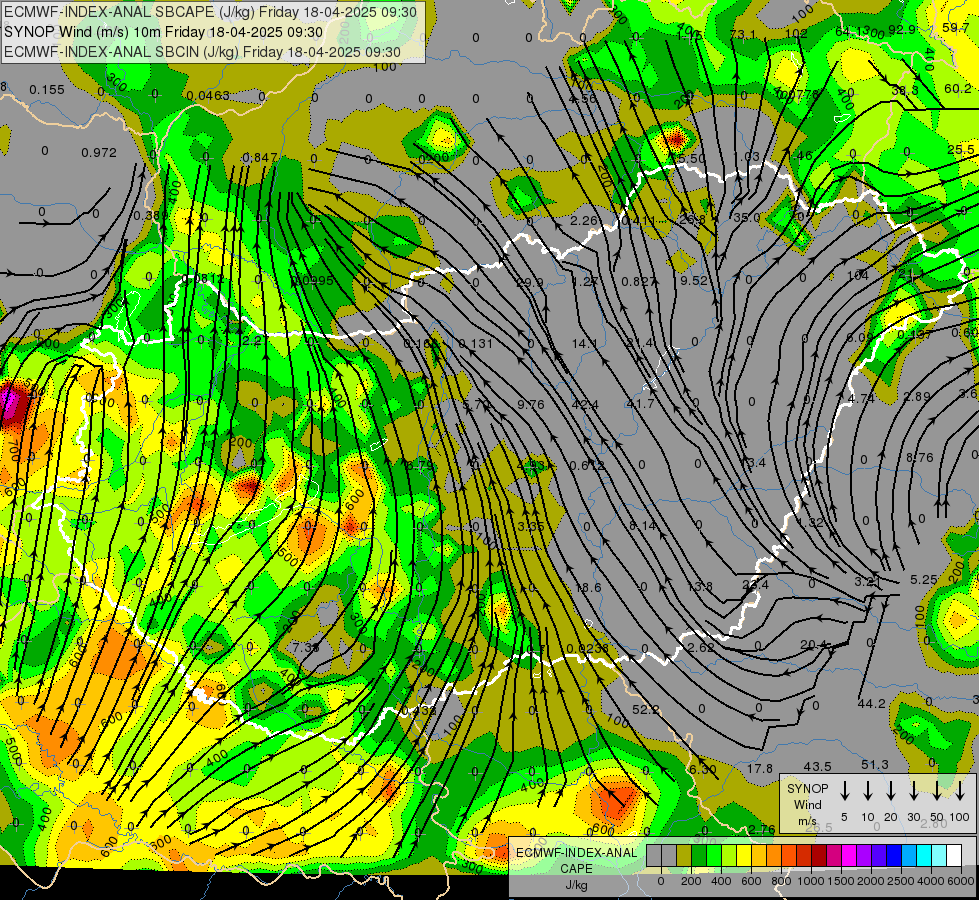Click the 10 m/s wind arrow in legend
The width and height of the screenshot is (979, 900).
pyautogui.click(x=868, y=791)
